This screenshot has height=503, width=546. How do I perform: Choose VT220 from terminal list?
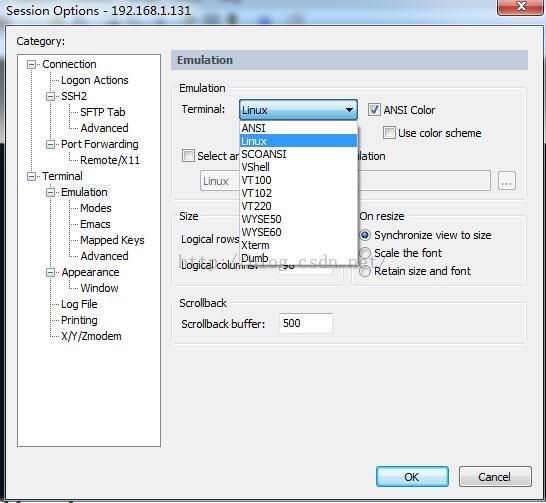298,206
